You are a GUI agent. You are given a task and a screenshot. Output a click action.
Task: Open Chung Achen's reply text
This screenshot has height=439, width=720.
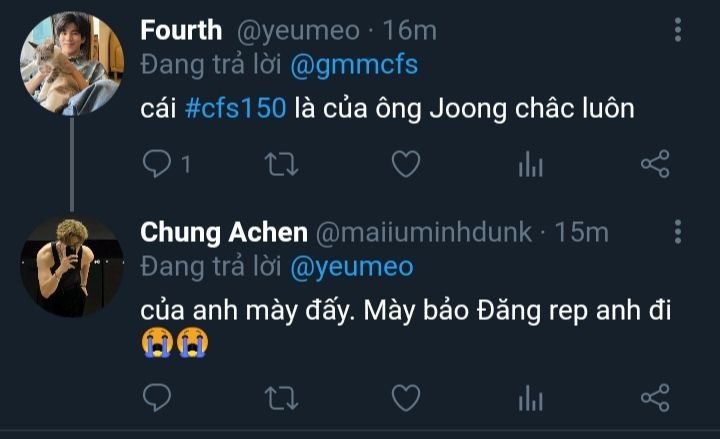(400, 310)
